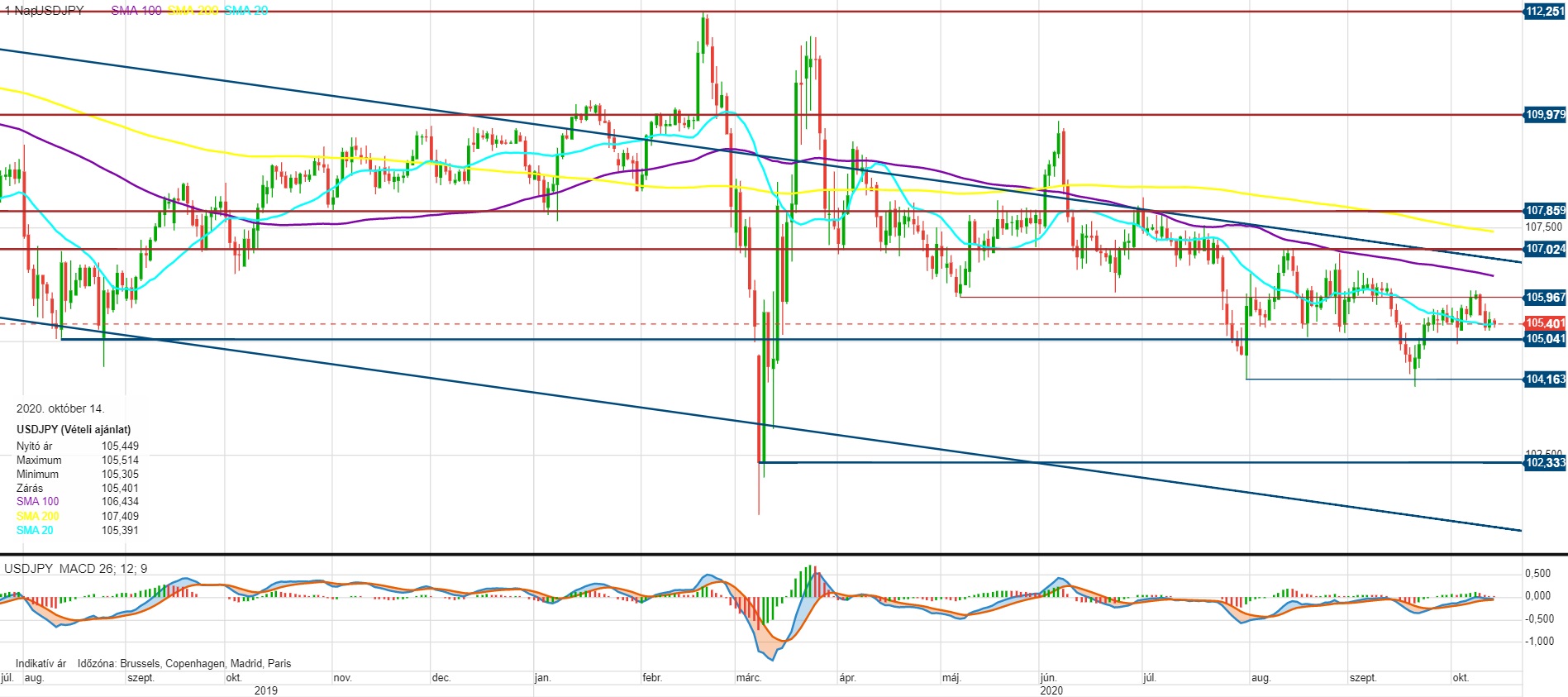Click the 'ápr.' month on time axis
This screenshot has height=697, width=1568.
tap(847, 678)
